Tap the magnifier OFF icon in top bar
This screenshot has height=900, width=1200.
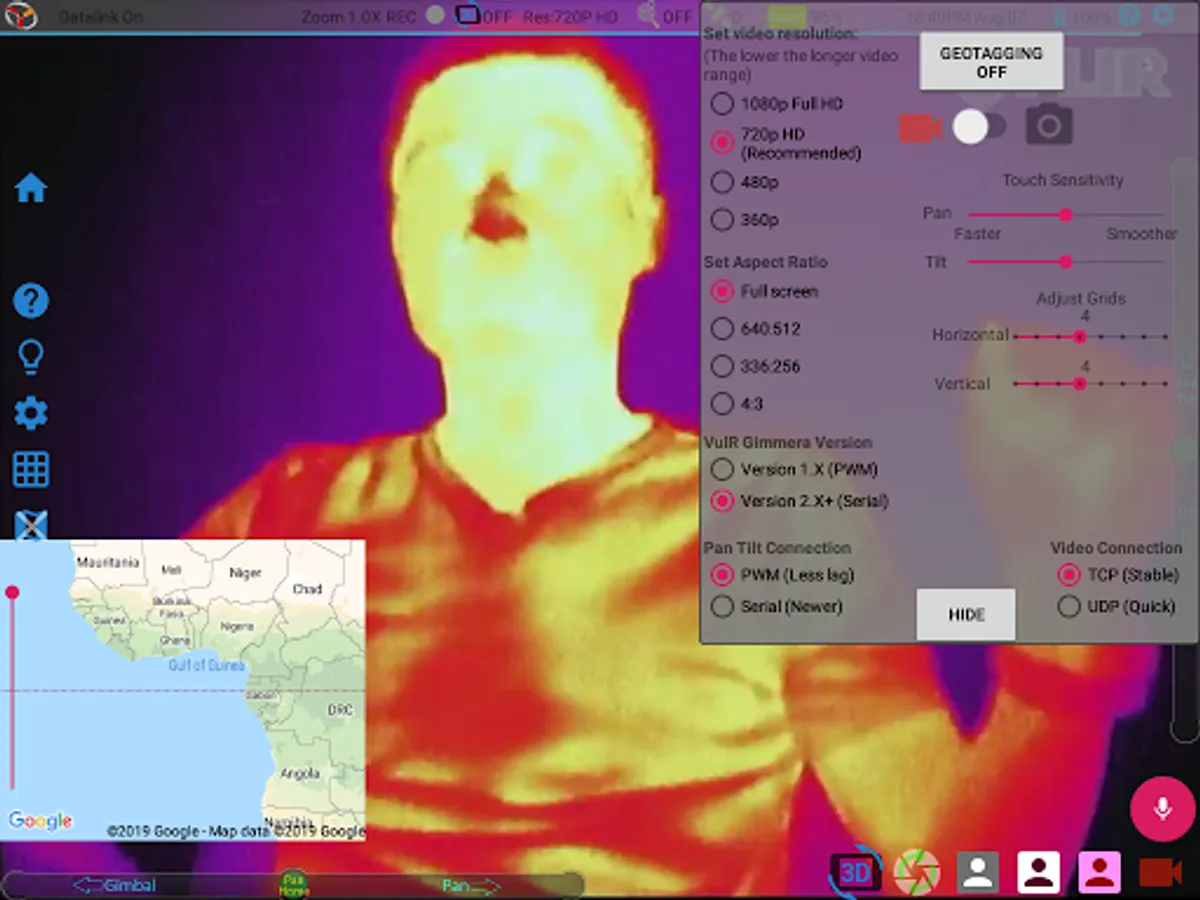click(649, 15)
